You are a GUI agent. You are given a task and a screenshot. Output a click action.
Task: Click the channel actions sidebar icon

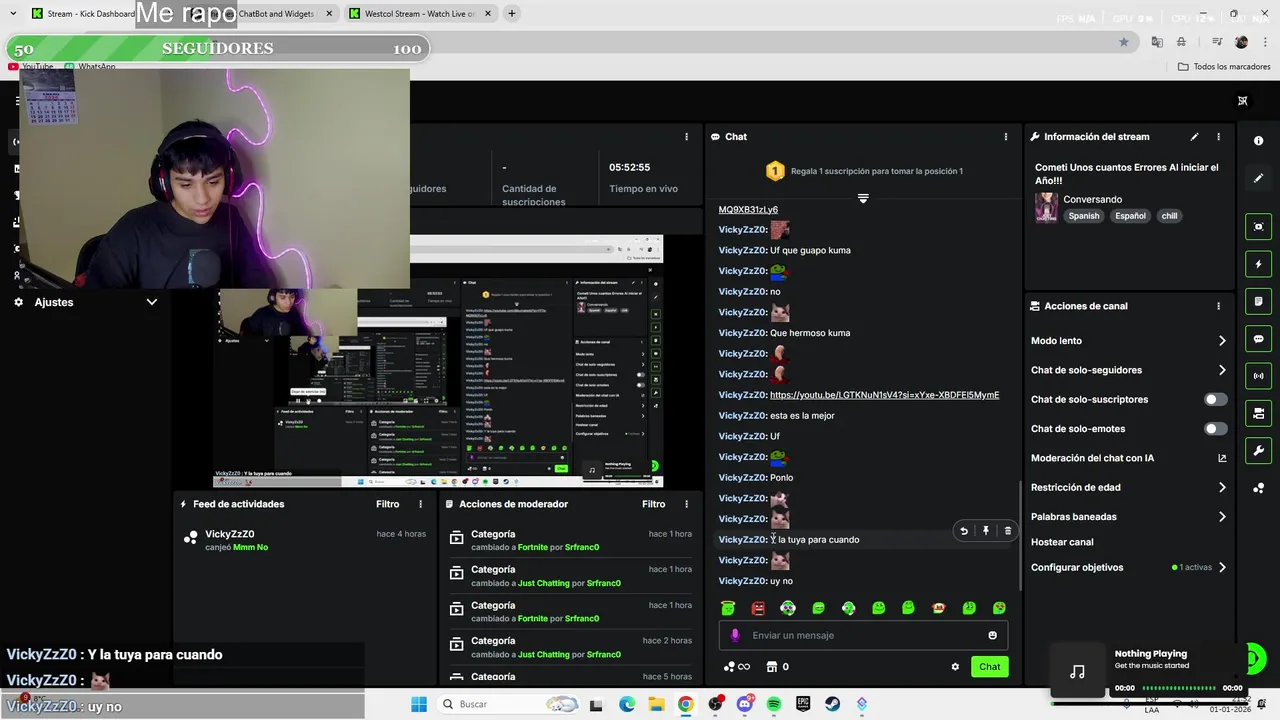1258,413
